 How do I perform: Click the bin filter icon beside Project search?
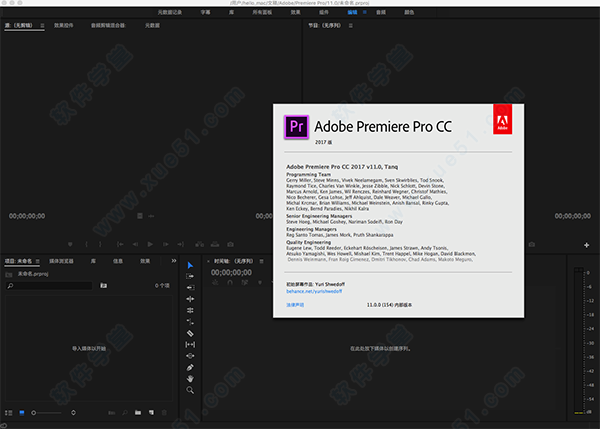(104, 285)
